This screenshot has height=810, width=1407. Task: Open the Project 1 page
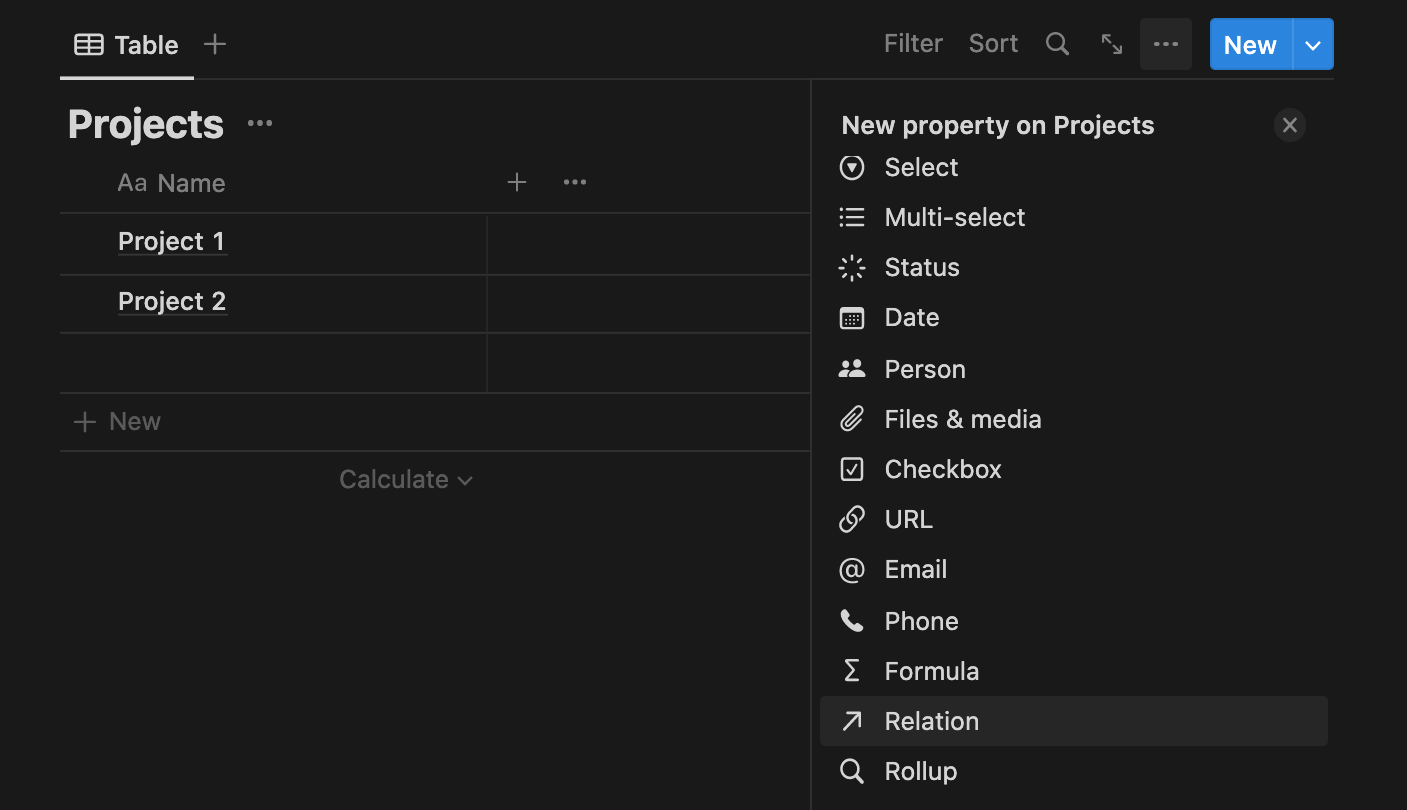pos(171,241)
